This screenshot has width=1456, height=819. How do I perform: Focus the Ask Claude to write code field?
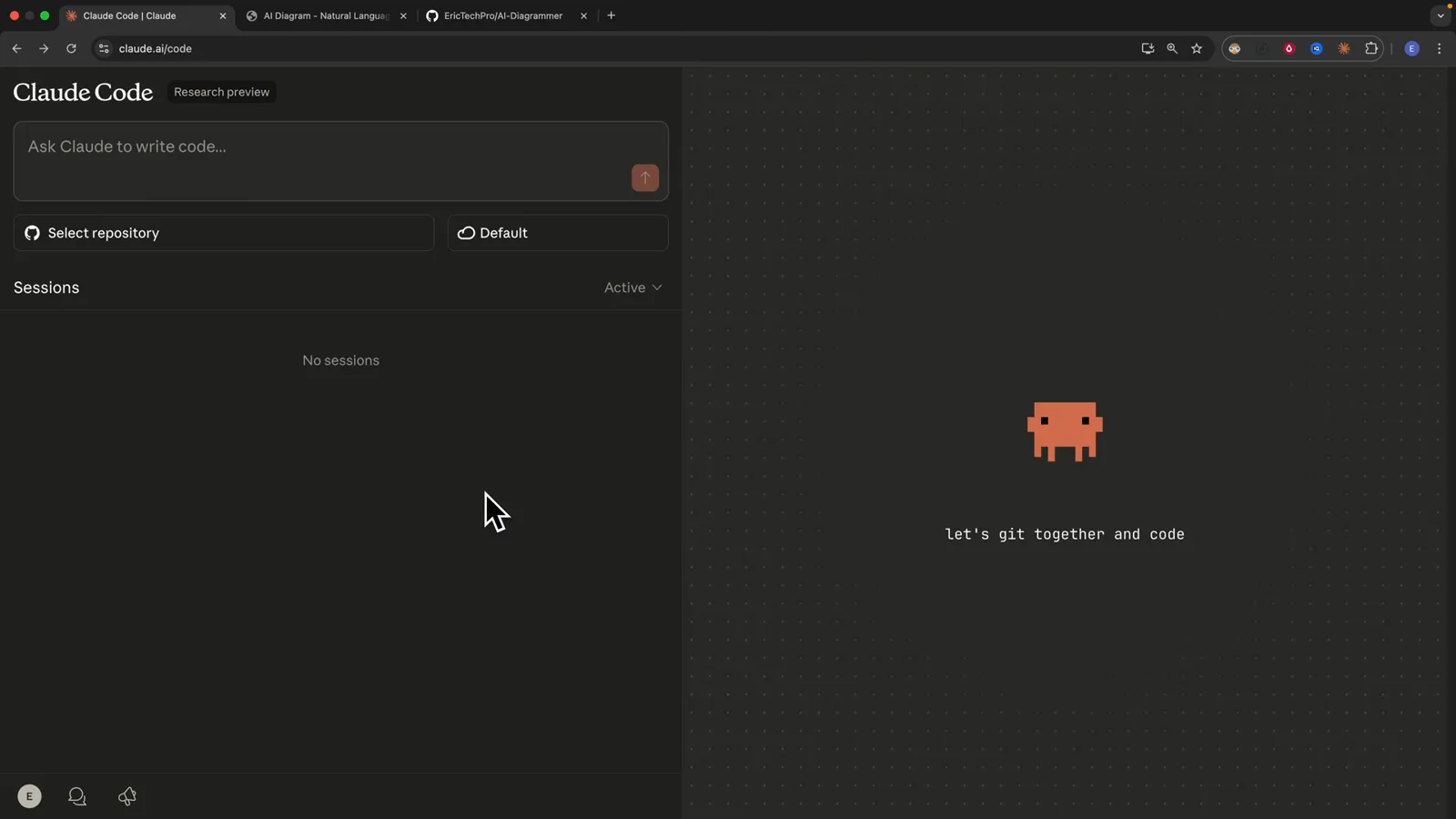[341, 161]
